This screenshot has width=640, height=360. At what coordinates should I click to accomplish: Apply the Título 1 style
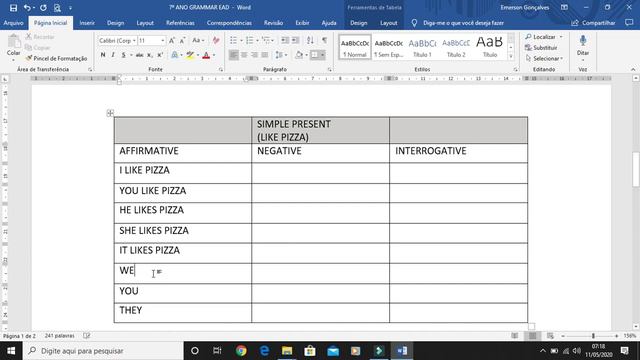[422, 47]
